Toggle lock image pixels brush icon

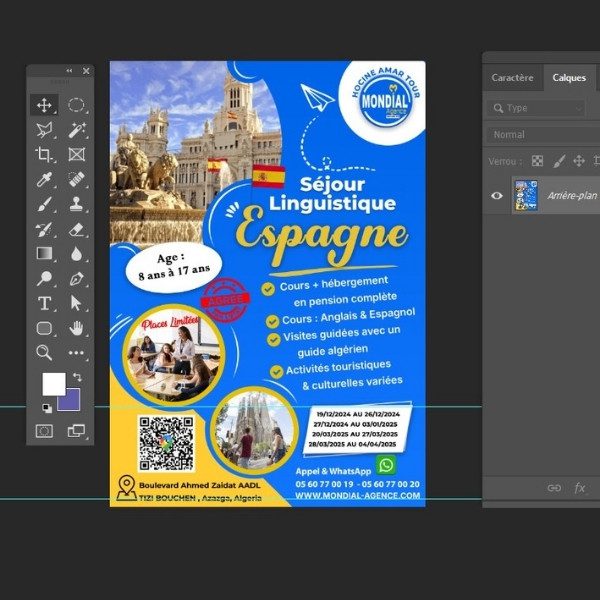click(559, 160)
